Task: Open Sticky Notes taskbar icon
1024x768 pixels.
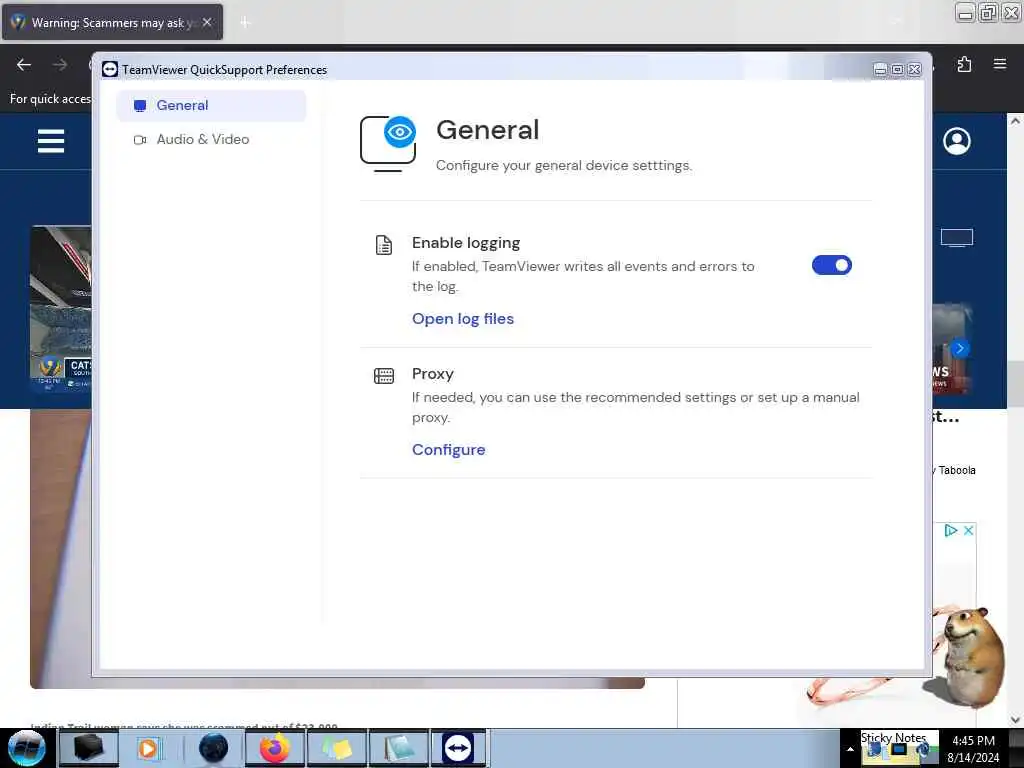Action: click(x=336, y=748)
